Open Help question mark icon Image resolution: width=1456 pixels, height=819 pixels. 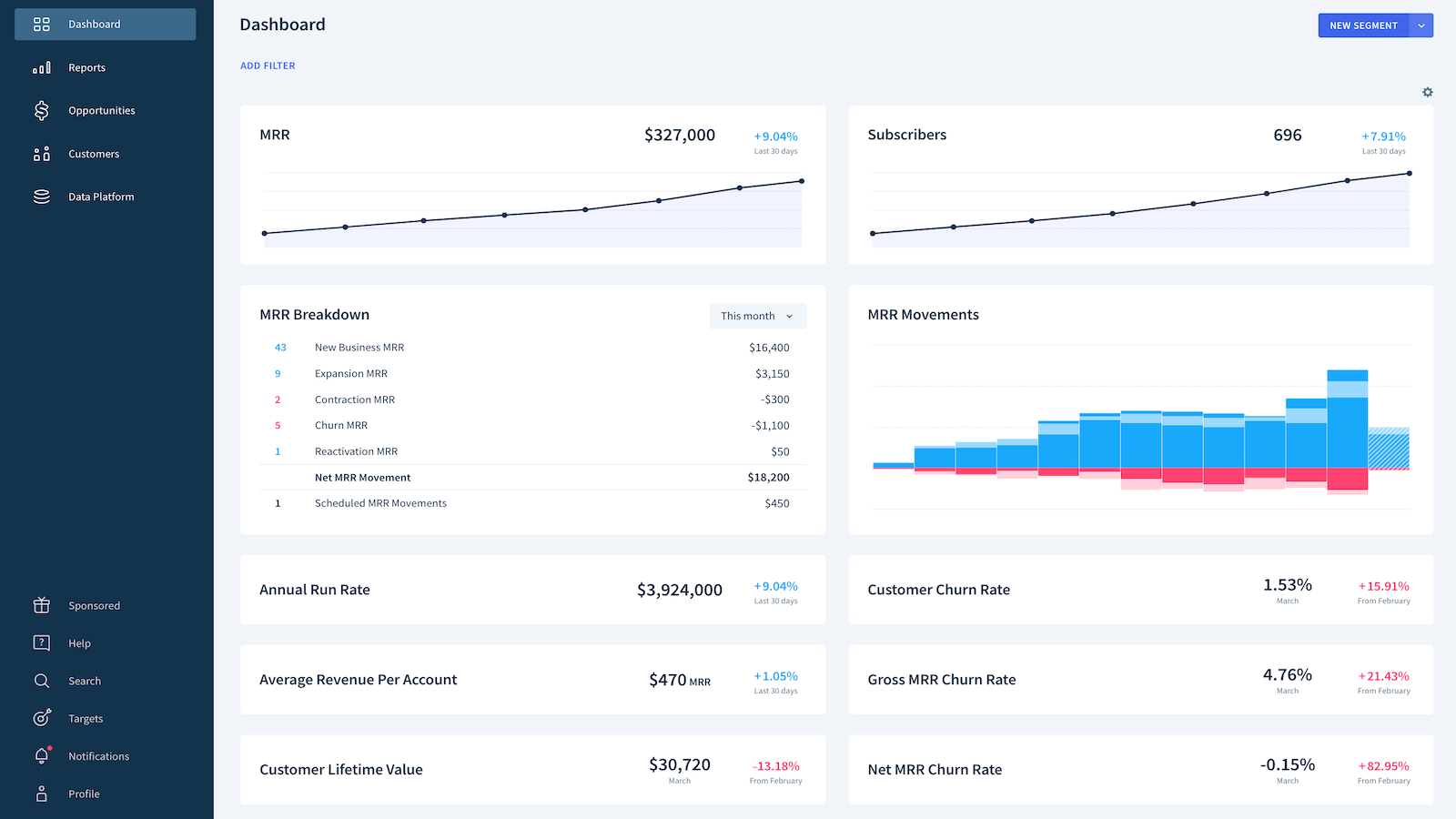click(42, 643)
